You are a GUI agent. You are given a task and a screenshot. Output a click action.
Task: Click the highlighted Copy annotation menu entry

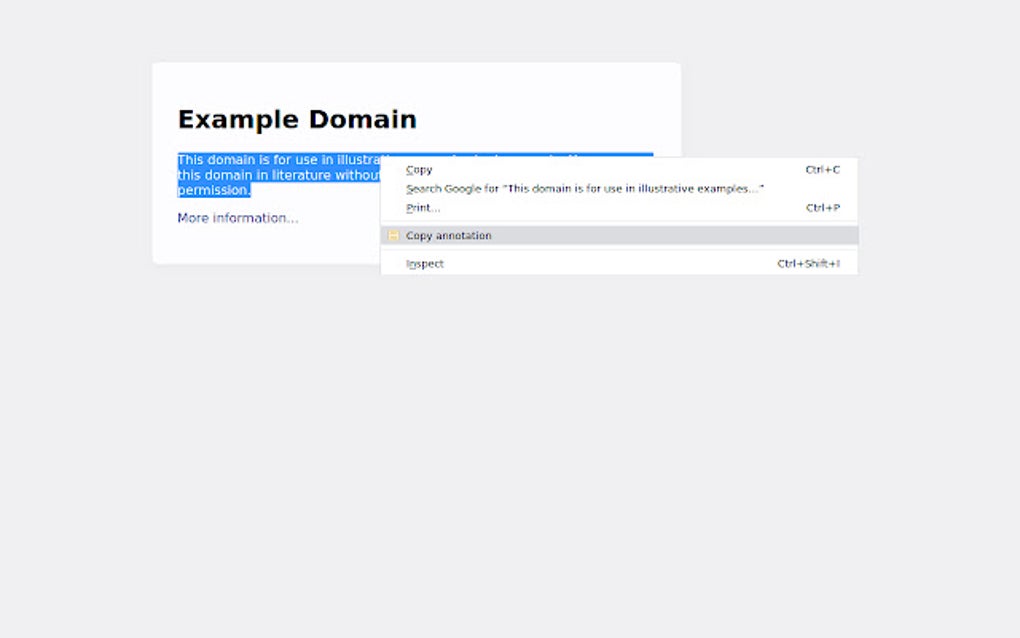[x=448, y=235]
